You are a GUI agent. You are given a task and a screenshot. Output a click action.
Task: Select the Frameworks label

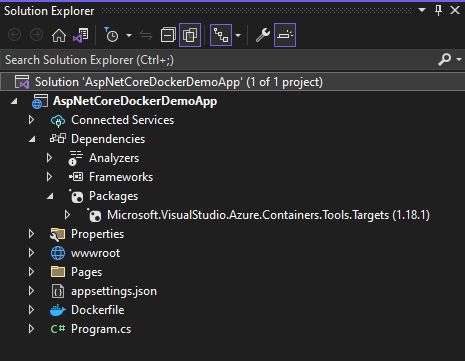121,177
